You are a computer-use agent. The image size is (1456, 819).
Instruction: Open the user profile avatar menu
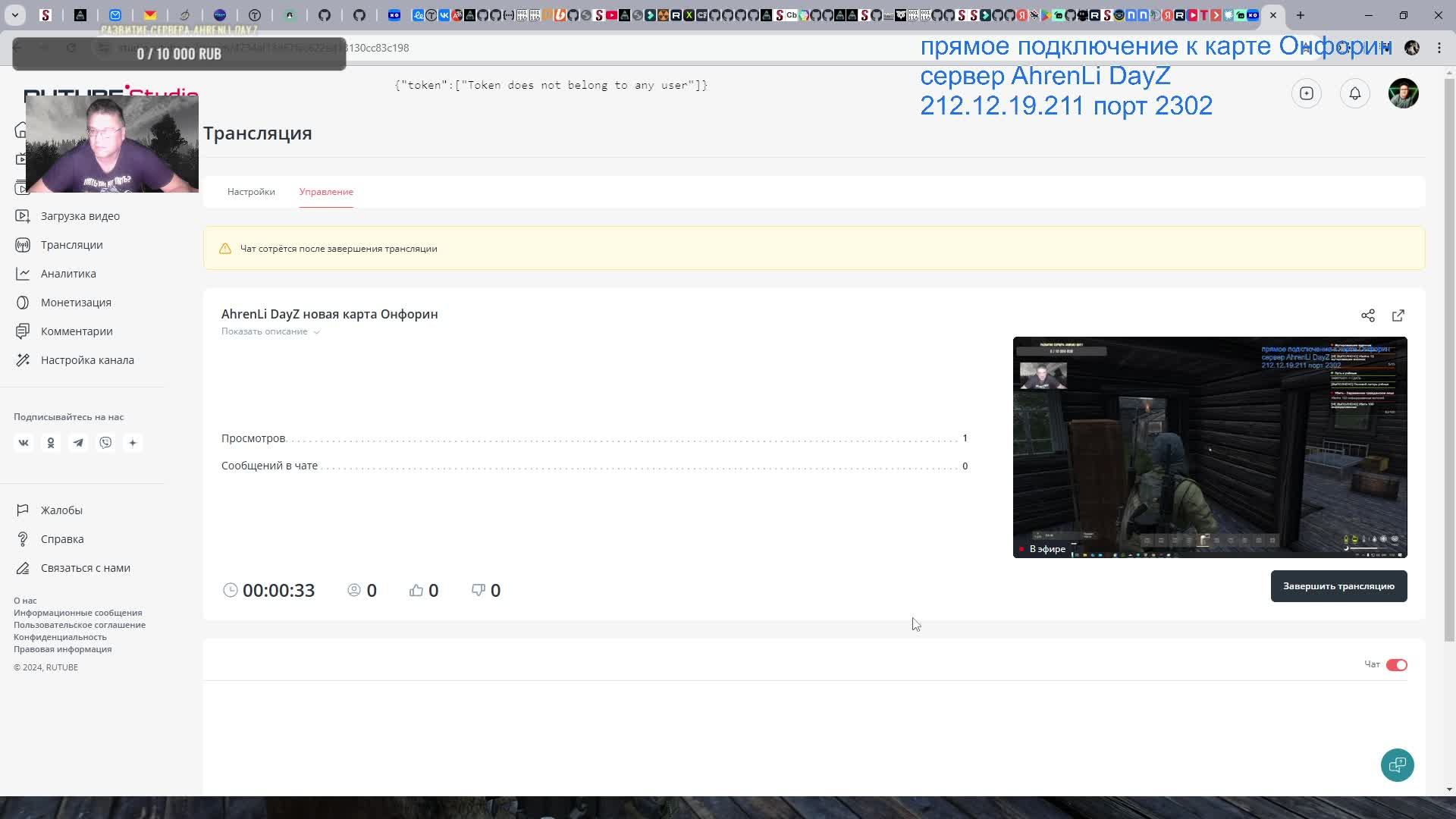(1403, 93)
